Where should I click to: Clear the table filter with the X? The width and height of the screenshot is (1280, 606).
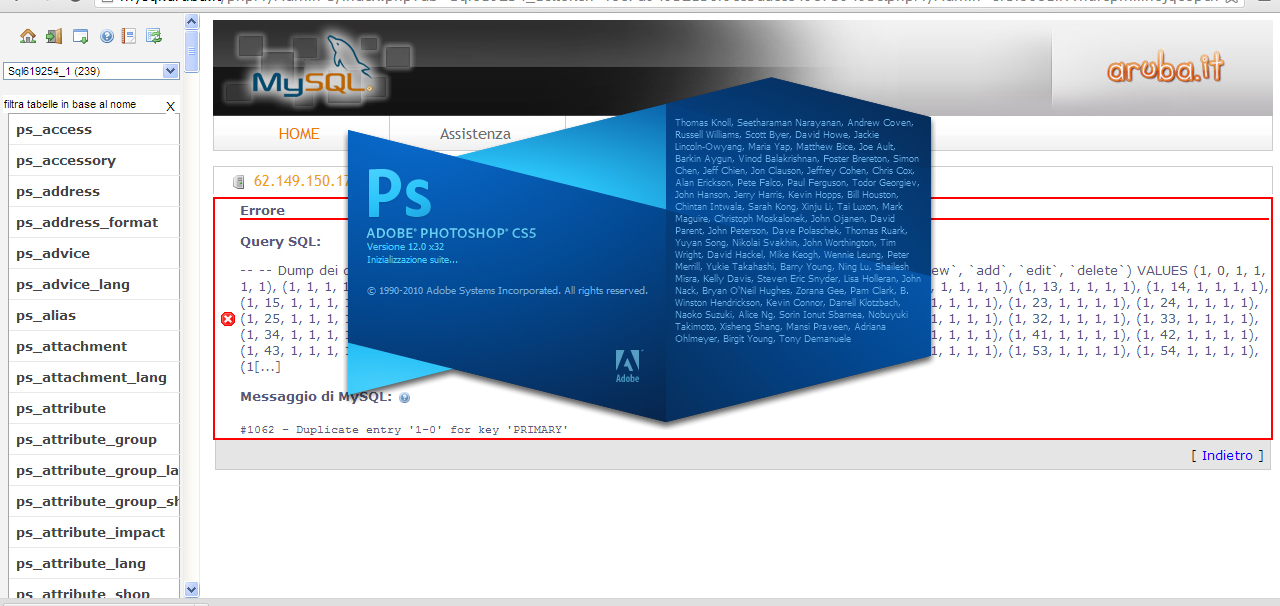(170, 107)
